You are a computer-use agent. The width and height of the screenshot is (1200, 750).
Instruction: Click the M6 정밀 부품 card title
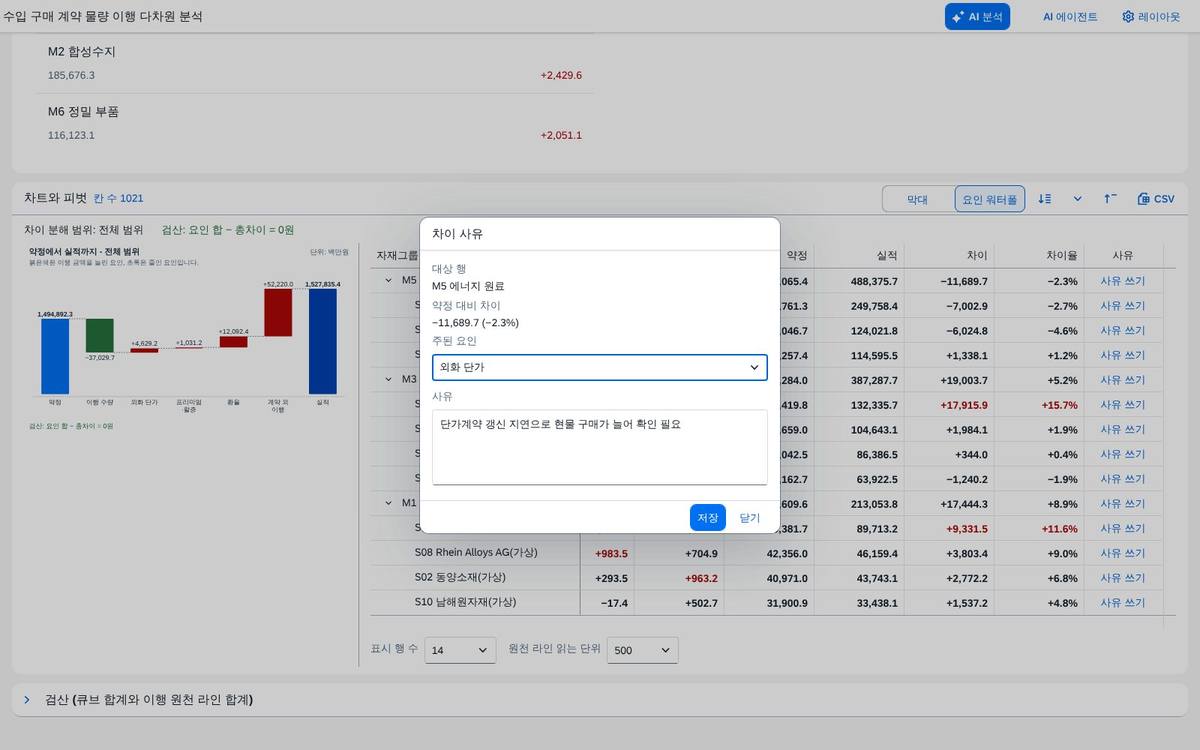point(84,111)
